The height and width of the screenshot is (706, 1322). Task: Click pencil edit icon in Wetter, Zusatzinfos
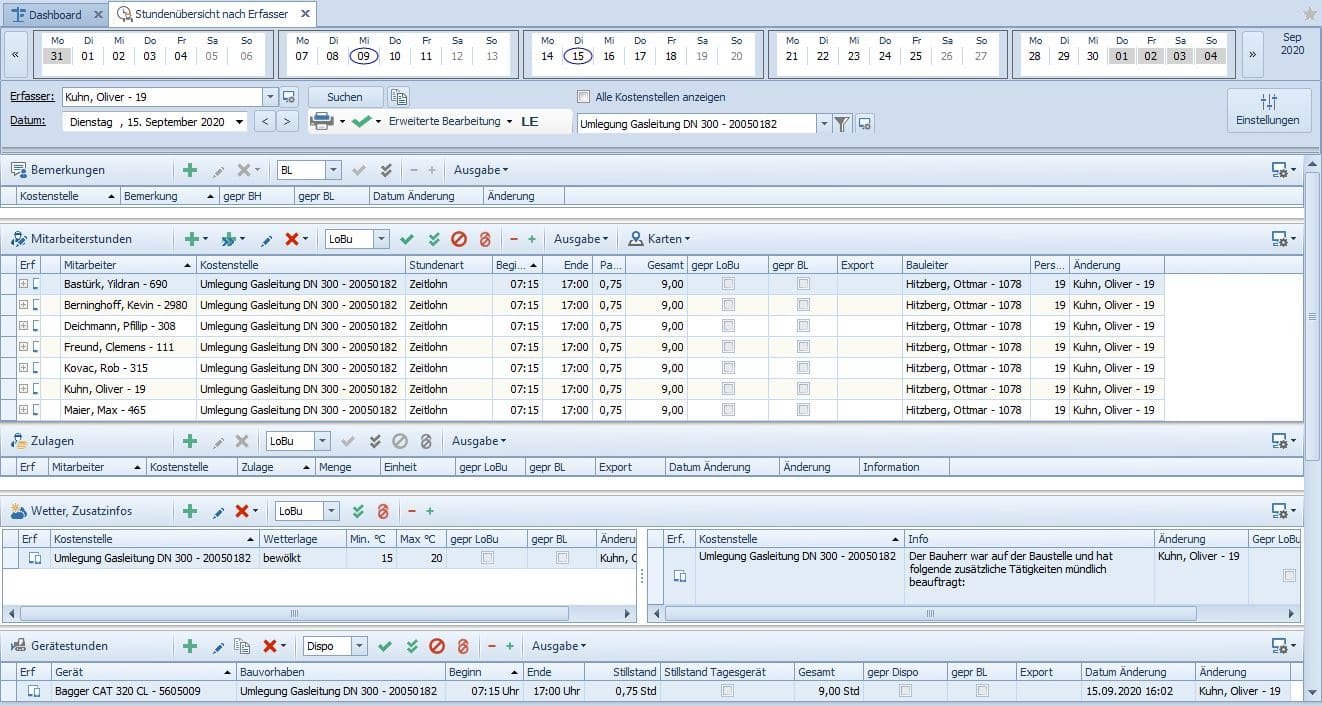coord(218,511)
